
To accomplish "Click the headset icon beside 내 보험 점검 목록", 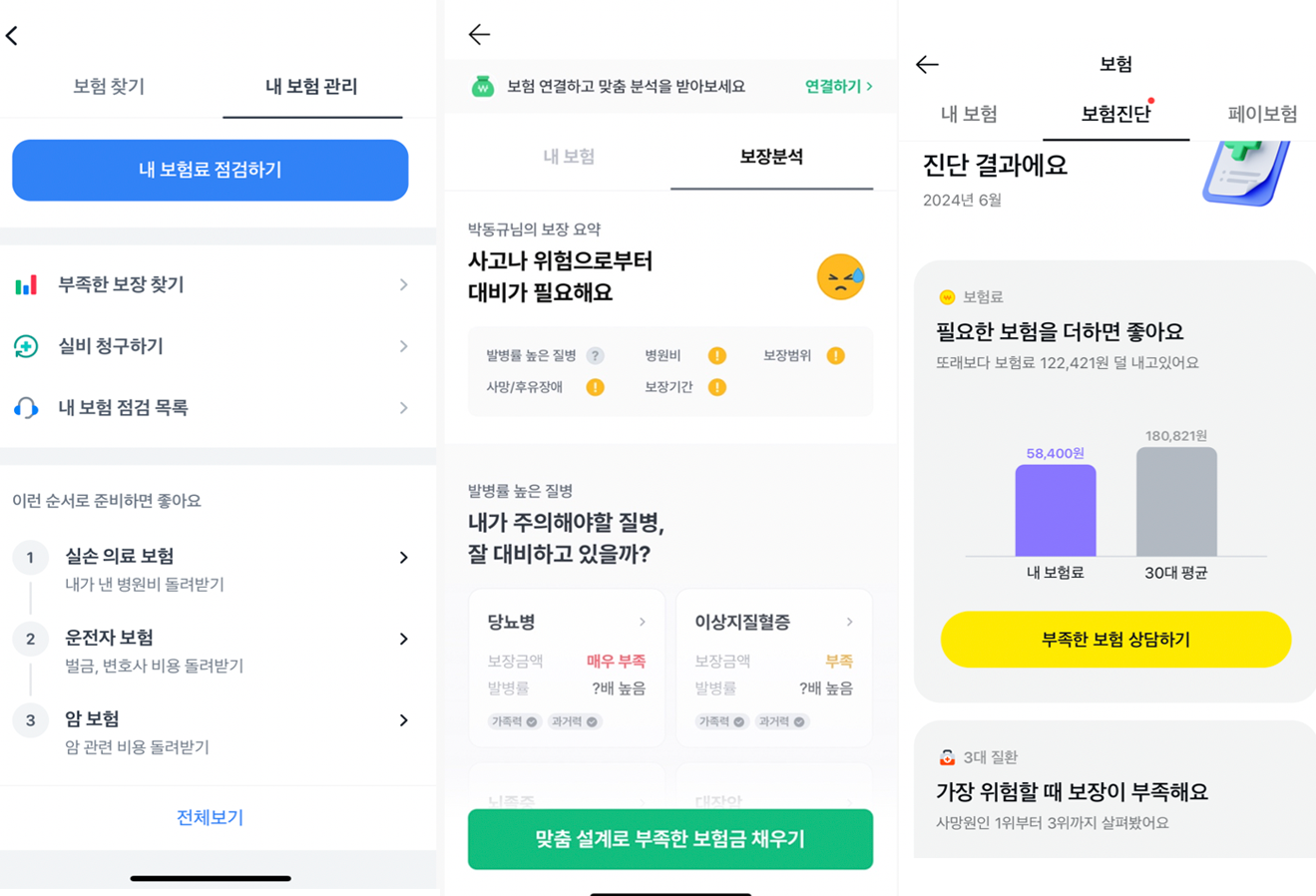I will pyautogui.click(x=27, y=407).
